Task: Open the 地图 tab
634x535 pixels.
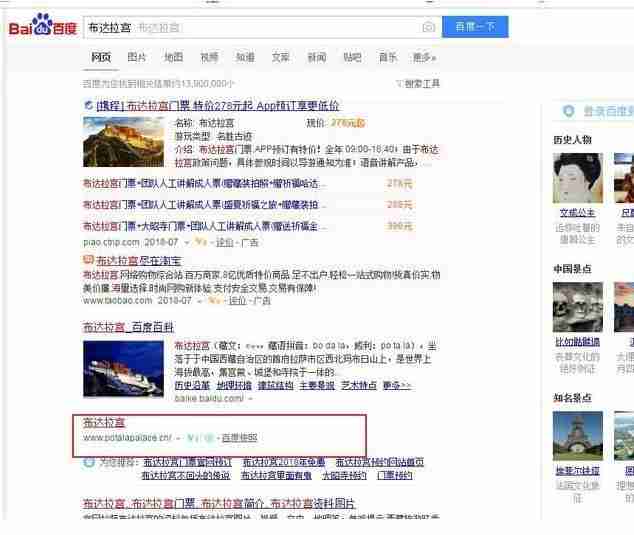Action: (x=173, y=57)
